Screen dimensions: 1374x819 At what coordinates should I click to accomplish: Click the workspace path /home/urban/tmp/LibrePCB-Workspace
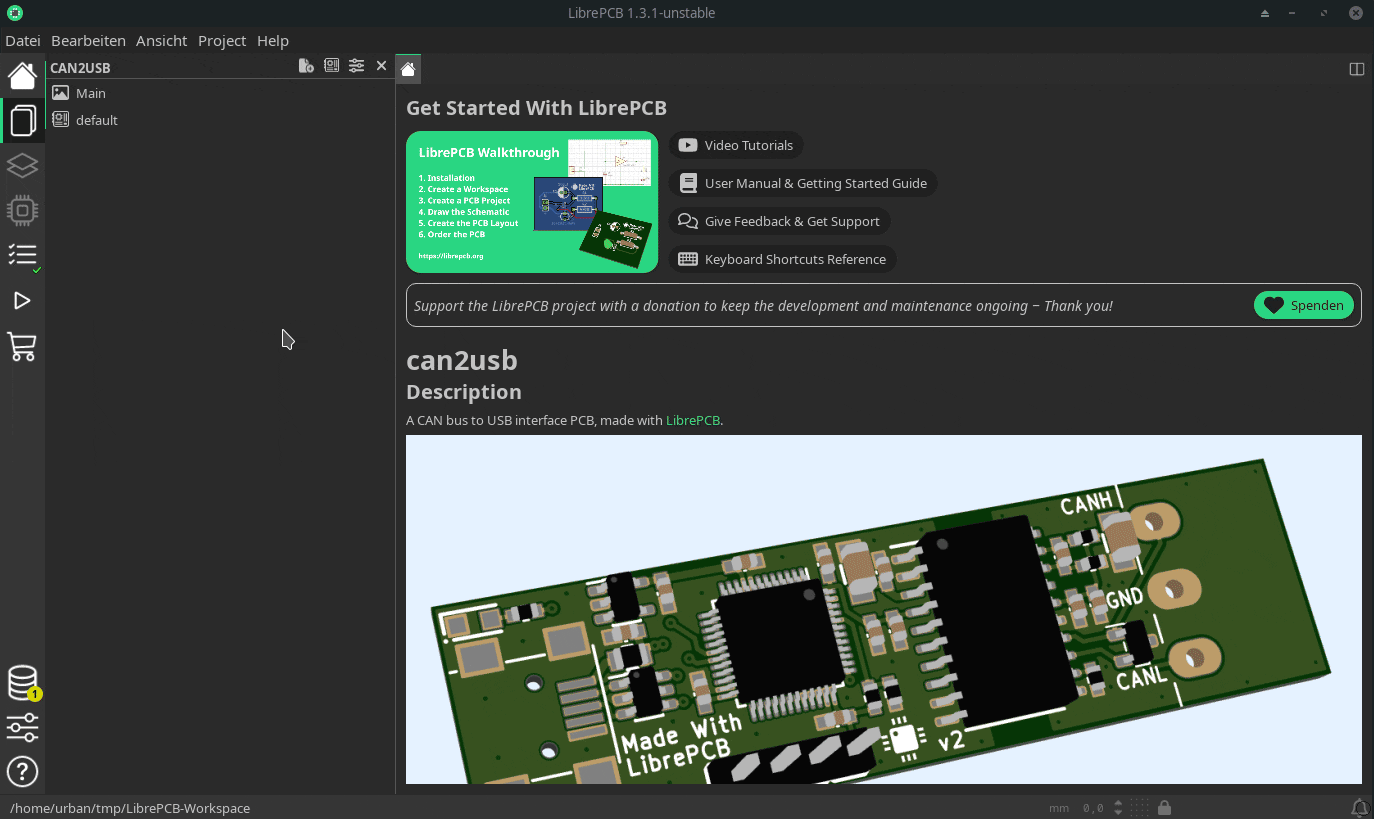point(130,808)
